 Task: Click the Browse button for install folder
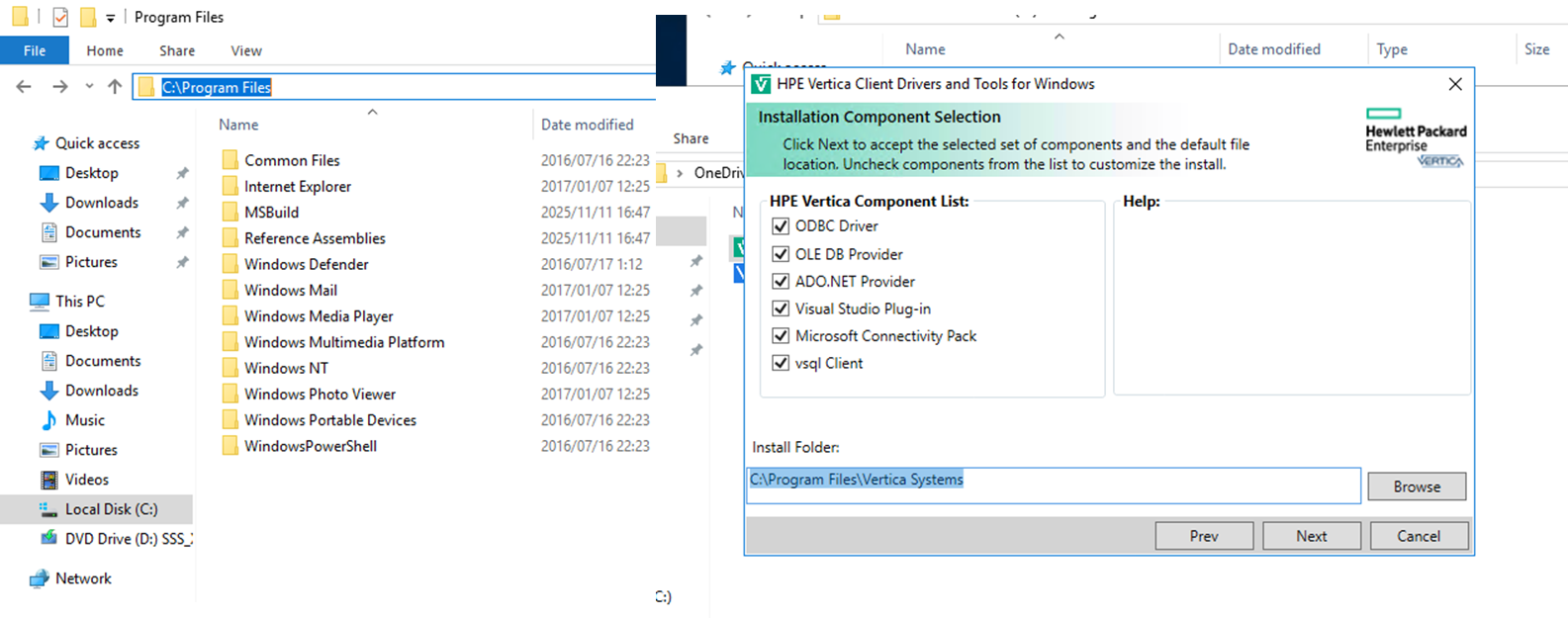1417,486
